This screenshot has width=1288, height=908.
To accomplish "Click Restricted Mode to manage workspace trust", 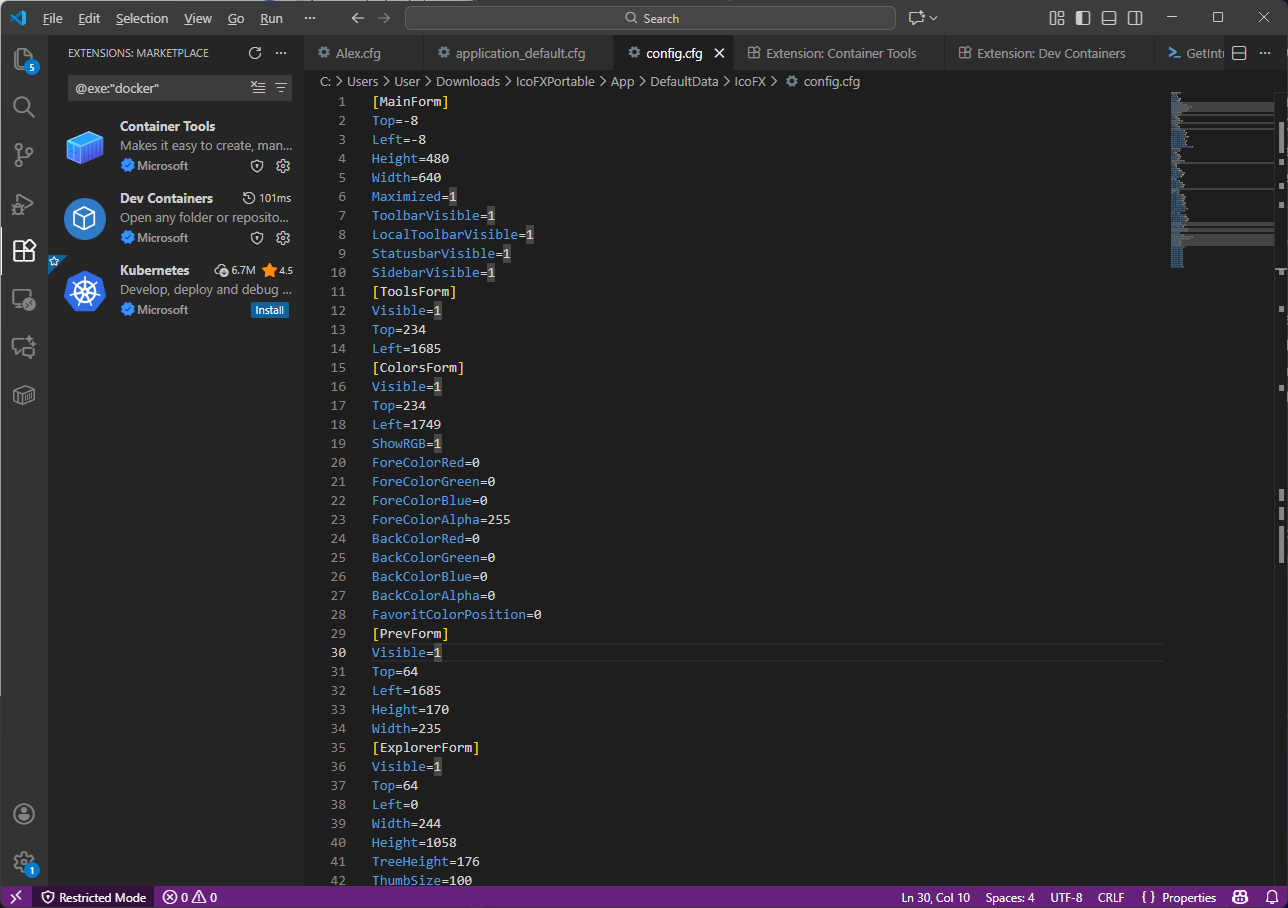I will tap(93, 897).
